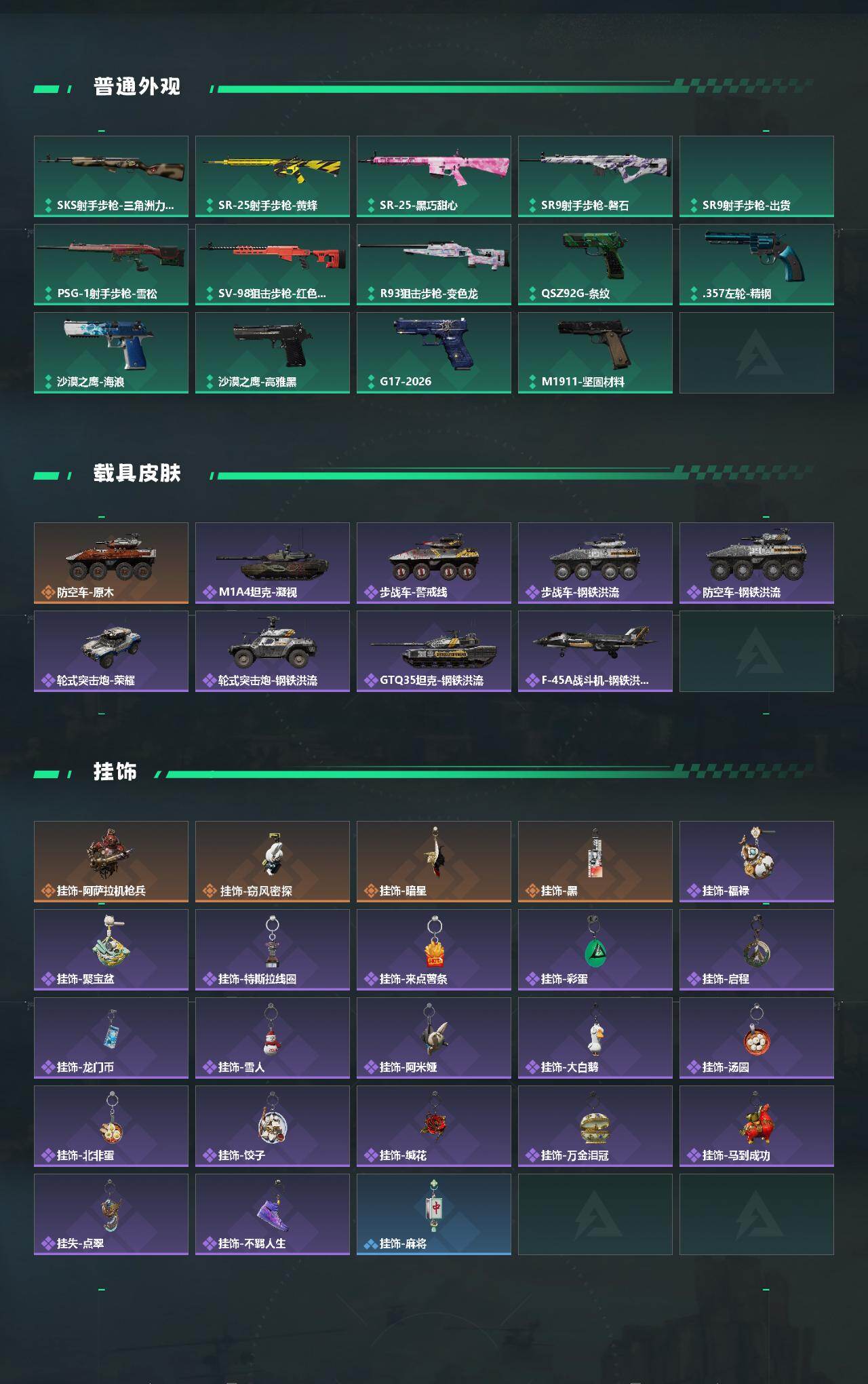The width and height of the screenshot is (868, 1384).
Task: Select 轮式突击炮-荣耀 vehicle card
Action: point(111,651)
